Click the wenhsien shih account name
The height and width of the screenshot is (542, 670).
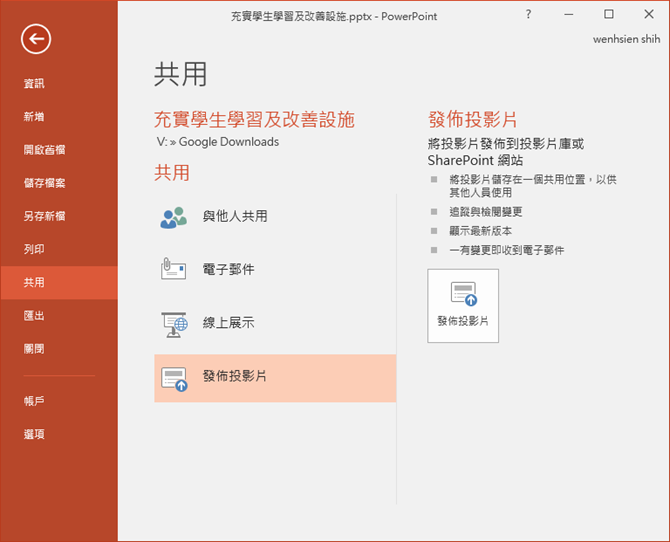(626, 39)
